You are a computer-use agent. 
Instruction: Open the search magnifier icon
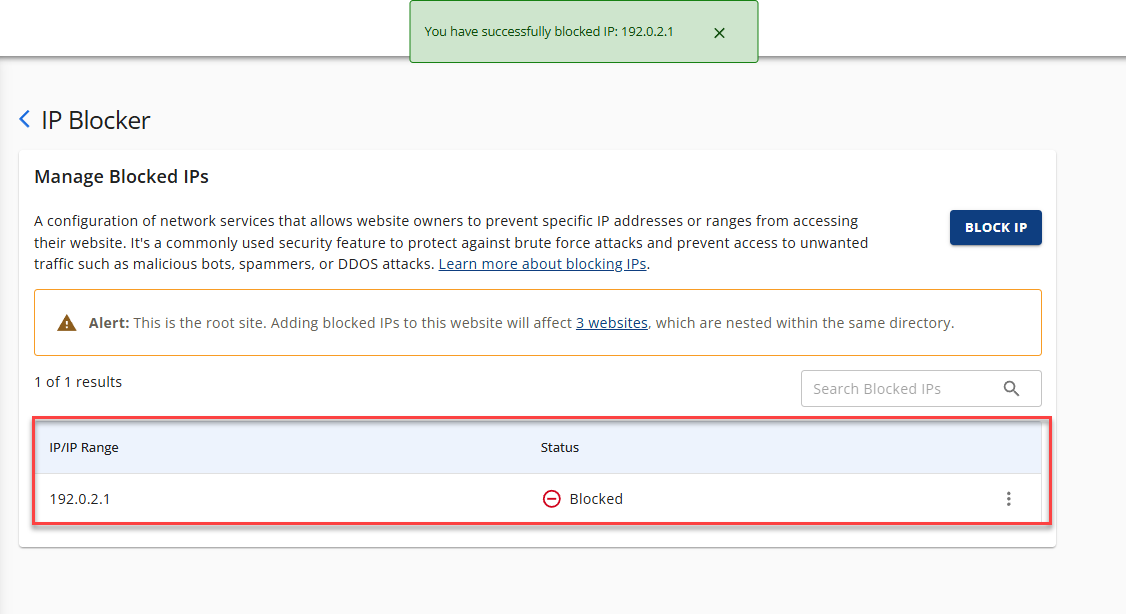click(1011, 388)
